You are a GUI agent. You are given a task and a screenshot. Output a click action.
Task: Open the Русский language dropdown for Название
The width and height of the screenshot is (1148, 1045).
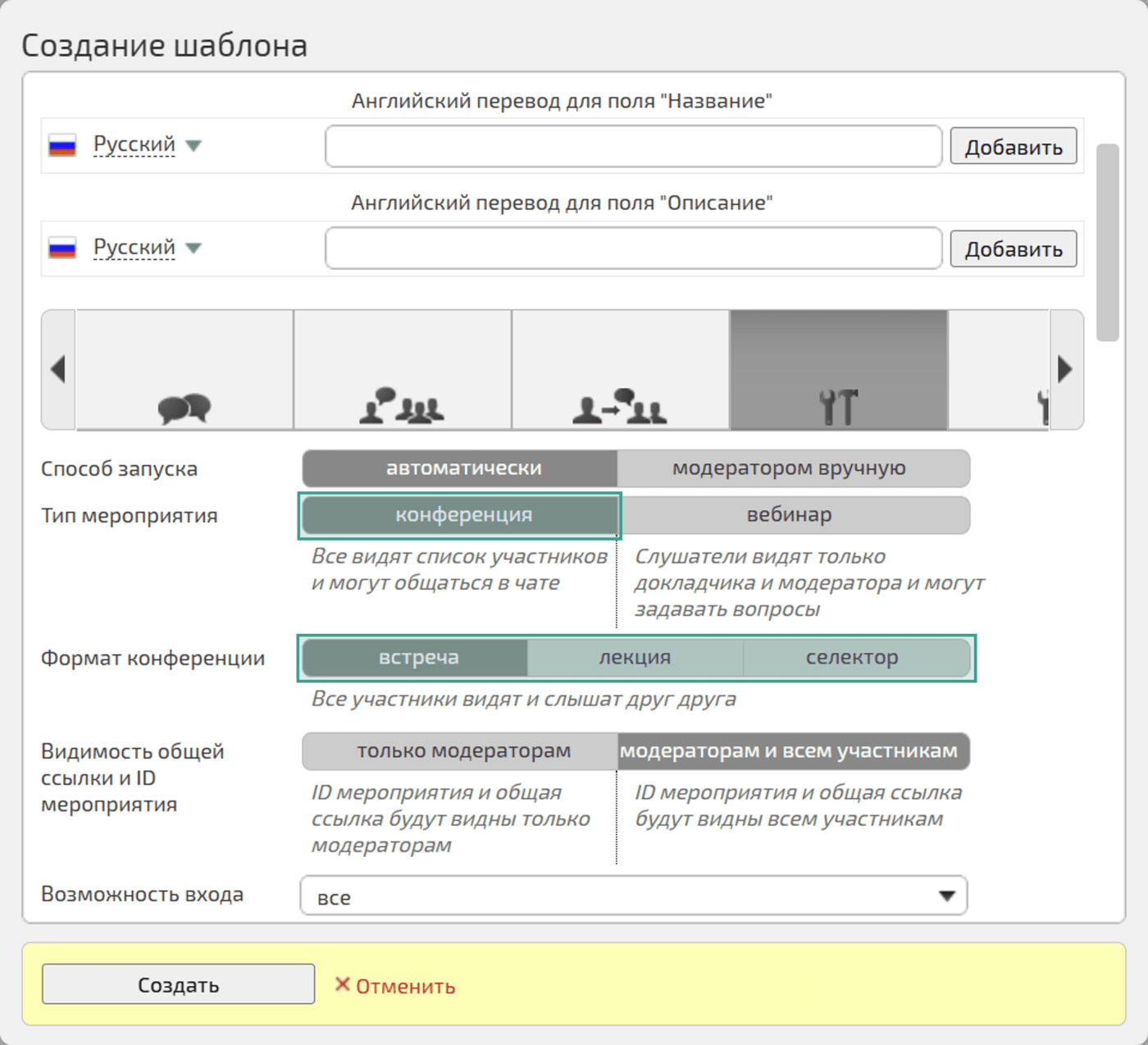point(148,145)
